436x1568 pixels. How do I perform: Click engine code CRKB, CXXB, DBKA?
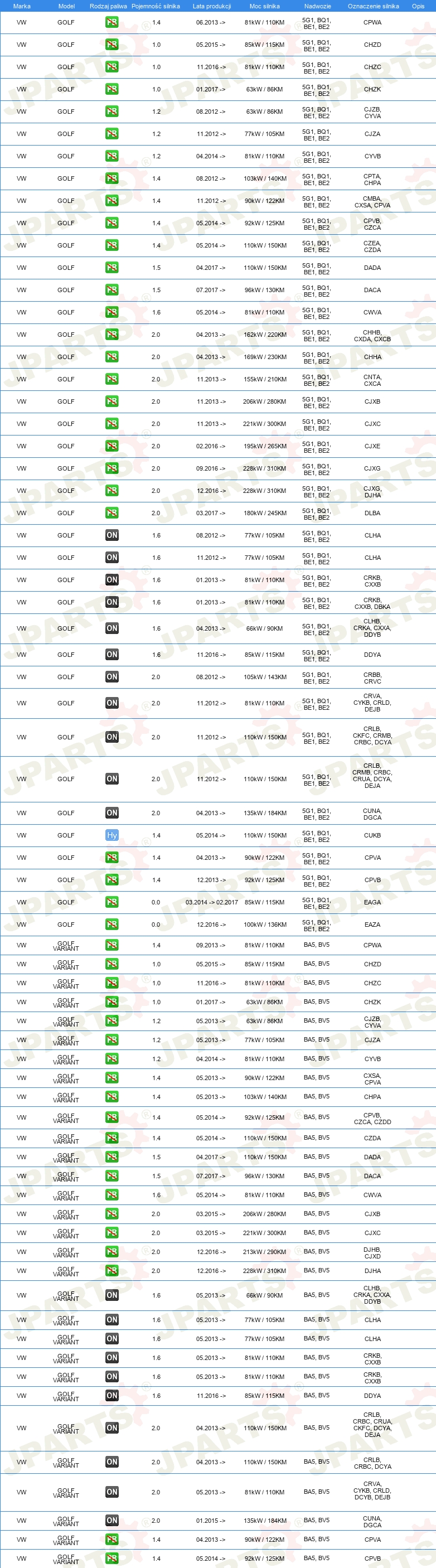tap(372, 603)
